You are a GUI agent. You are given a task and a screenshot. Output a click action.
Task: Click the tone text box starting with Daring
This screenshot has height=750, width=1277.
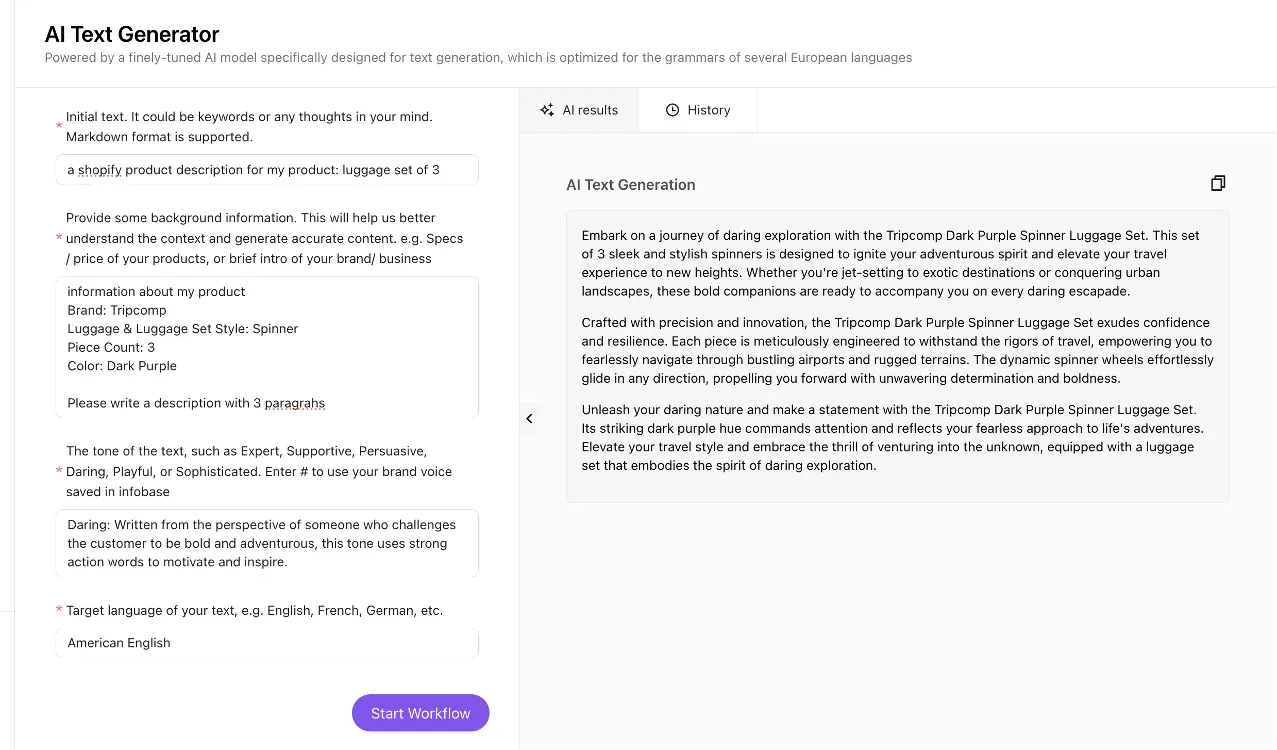(x=267, y=543)
